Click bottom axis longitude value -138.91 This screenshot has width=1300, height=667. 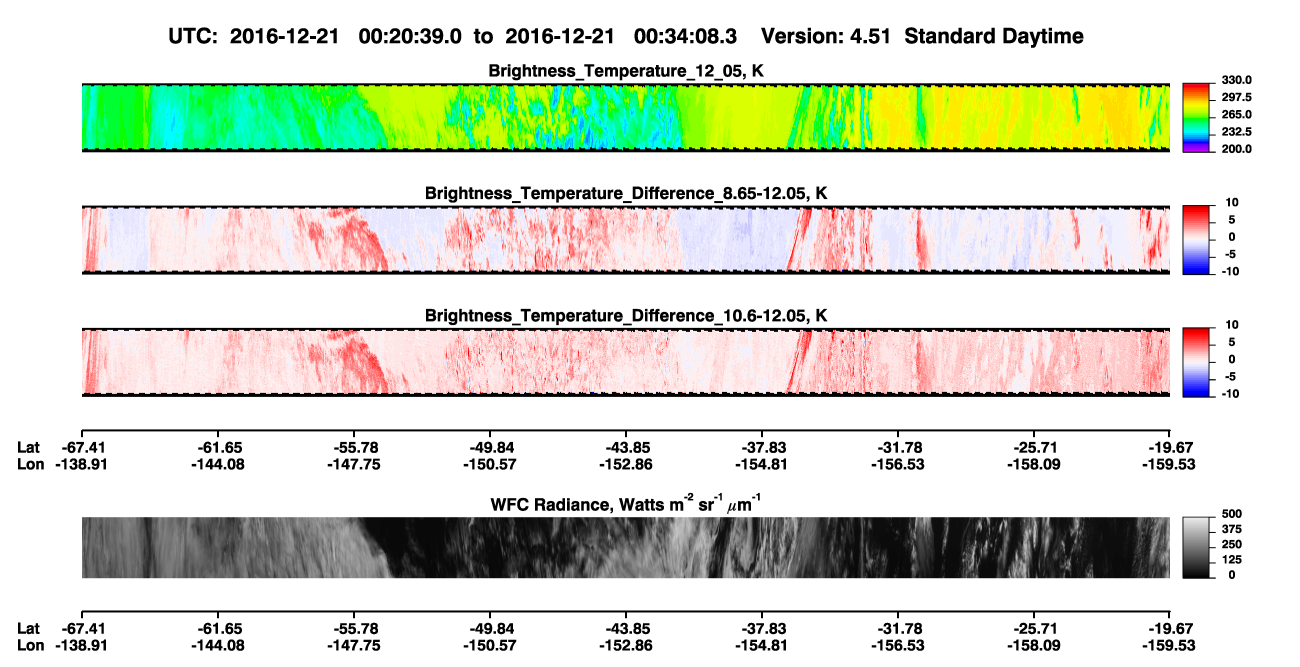pyautogui.click(x=81, y=646)
